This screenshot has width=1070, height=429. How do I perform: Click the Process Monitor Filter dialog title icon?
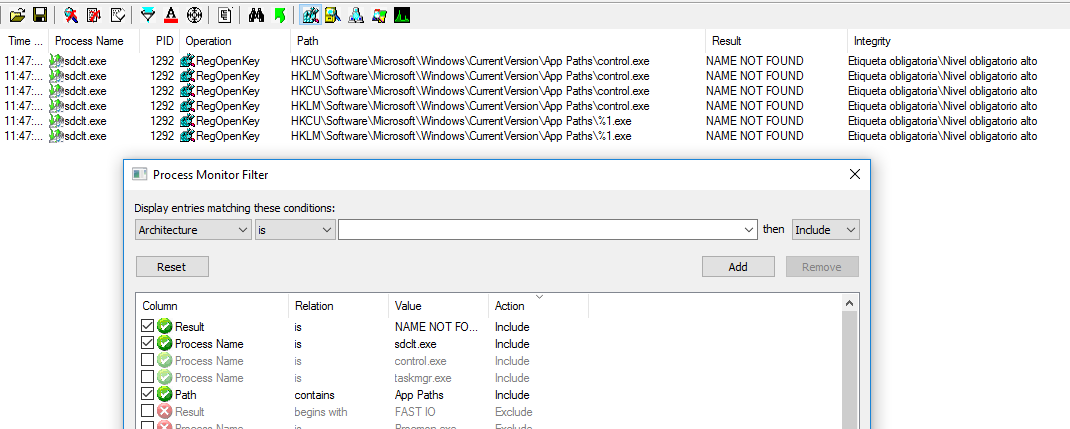point(139,175)
